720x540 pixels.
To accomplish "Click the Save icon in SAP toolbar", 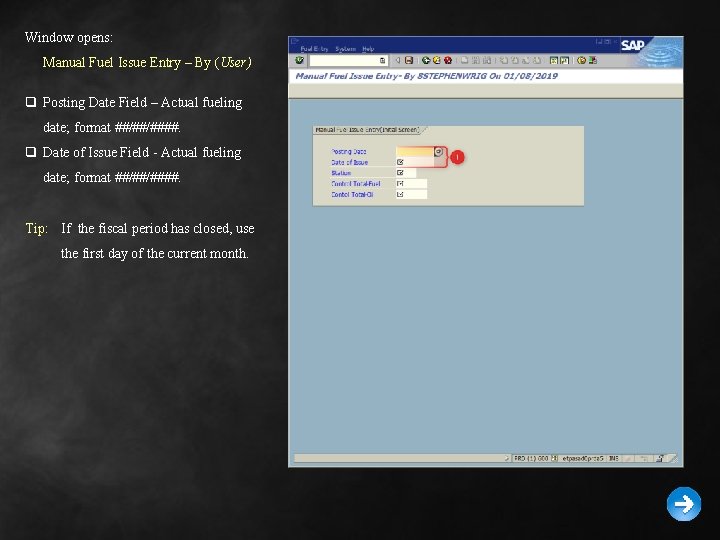I will point(409,60).
